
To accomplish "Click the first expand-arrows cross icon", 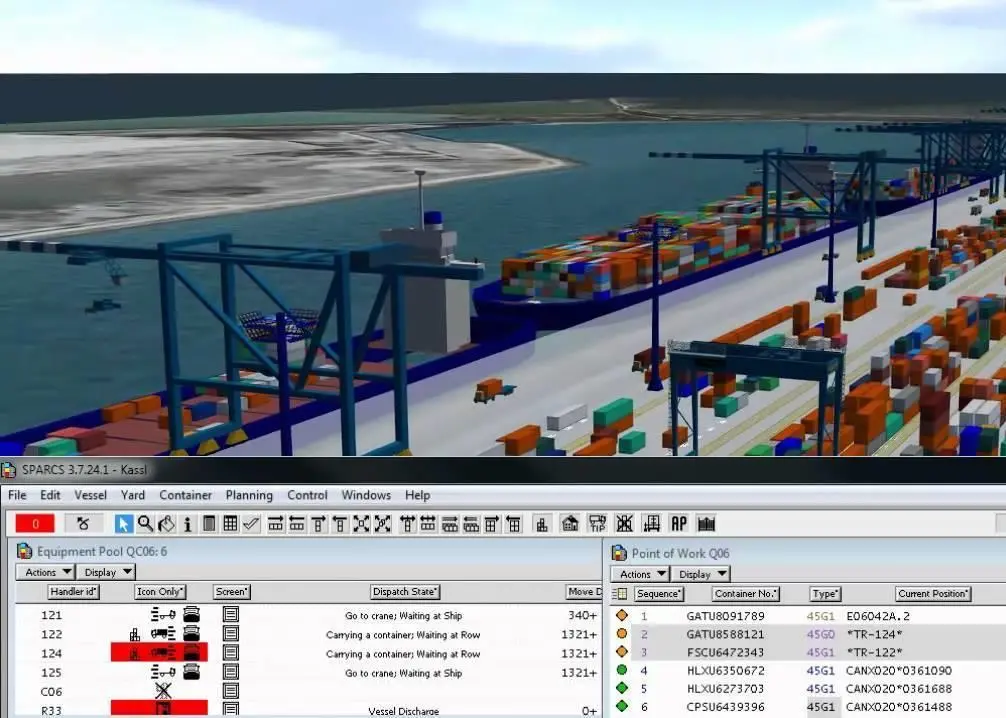I will coord(361,524).
